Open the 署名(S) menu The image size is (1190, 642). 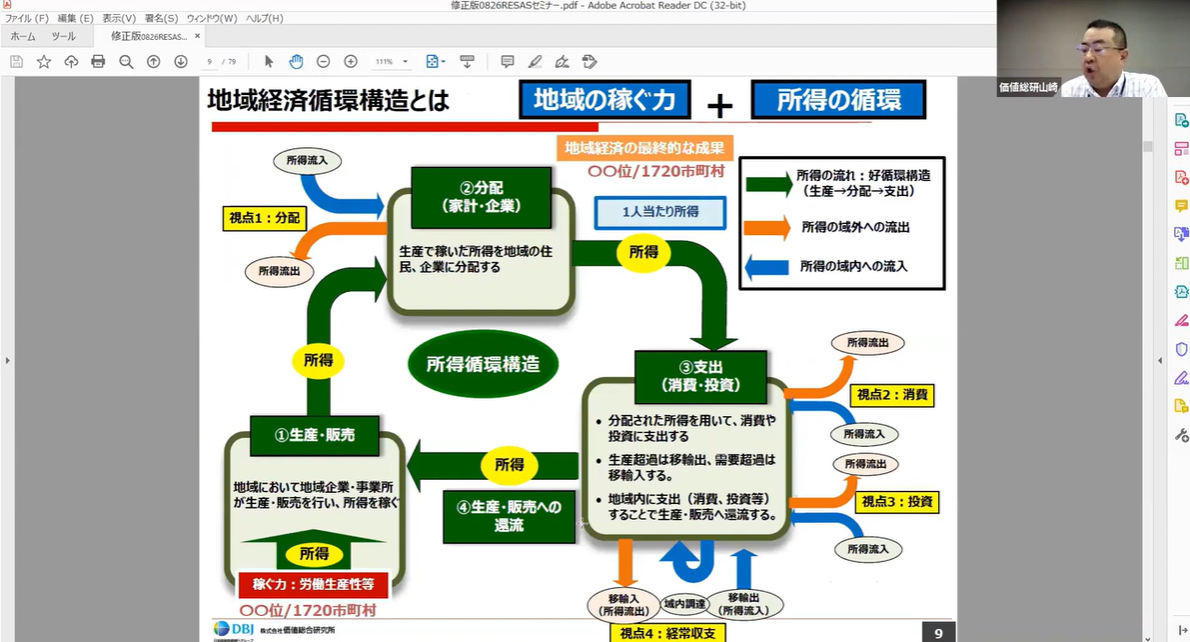point(161,18)
